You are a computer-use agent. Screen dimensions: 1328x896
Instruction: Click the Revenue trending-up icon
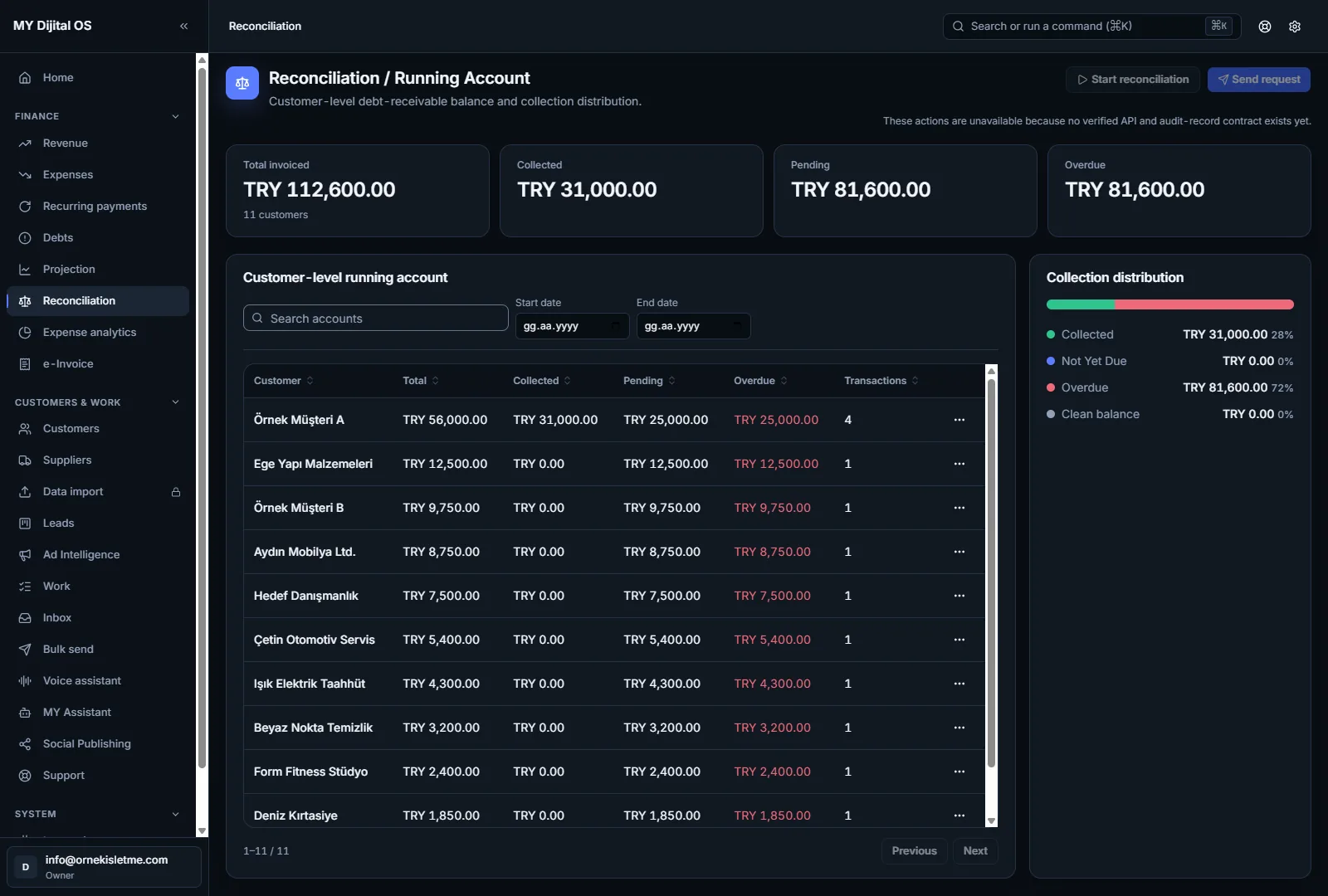(x=25, y=144)
